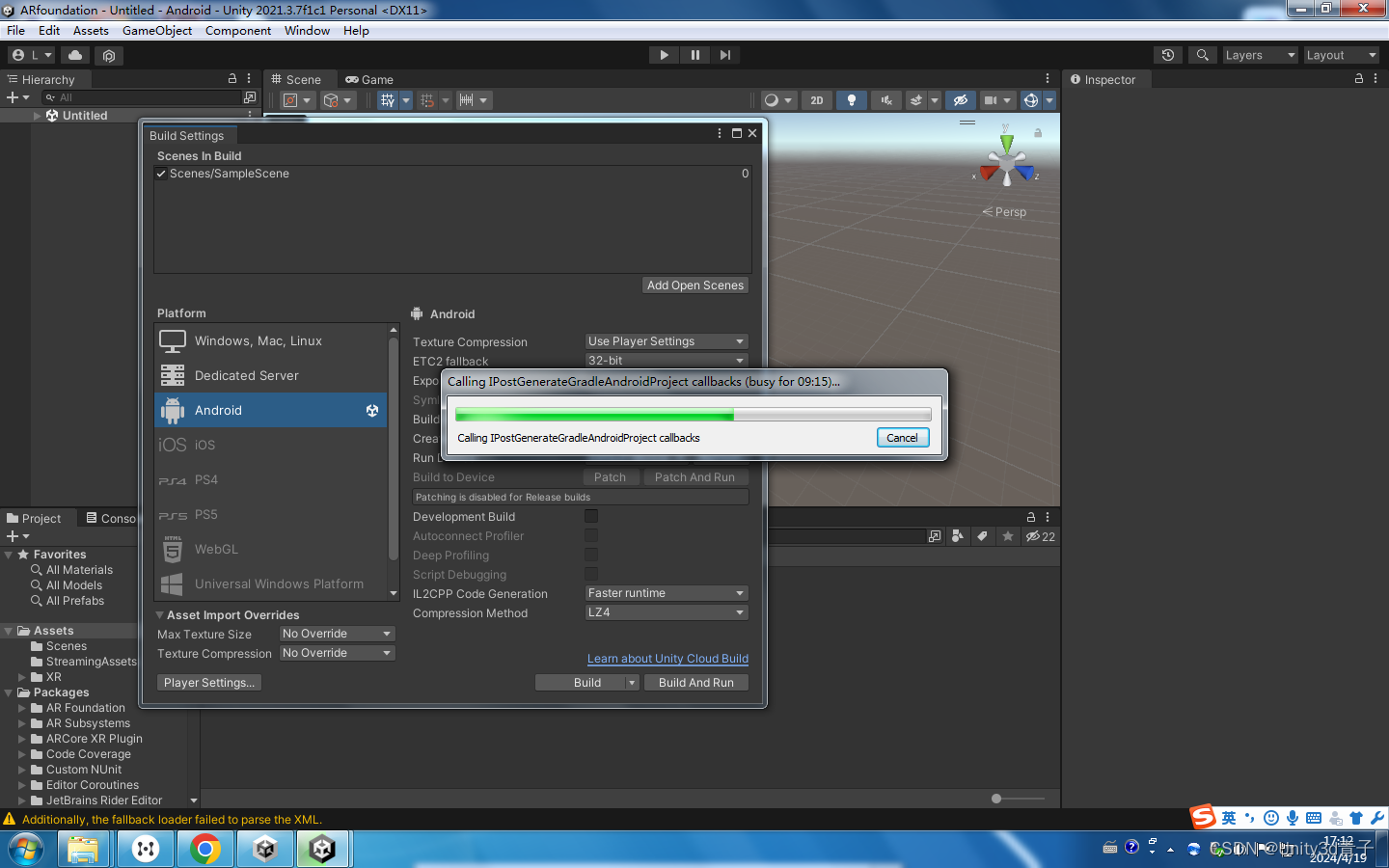
Task: Select the iOS platform
Action: [x=270, y=445]
